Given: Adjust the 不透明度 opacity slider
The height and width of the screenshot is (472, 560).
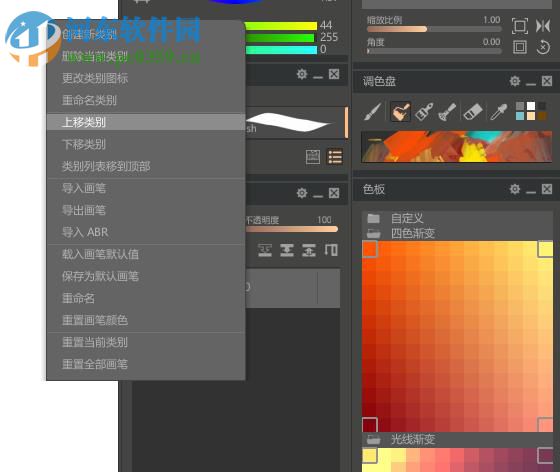Looking at the screenshot, I should pos(291,229).
